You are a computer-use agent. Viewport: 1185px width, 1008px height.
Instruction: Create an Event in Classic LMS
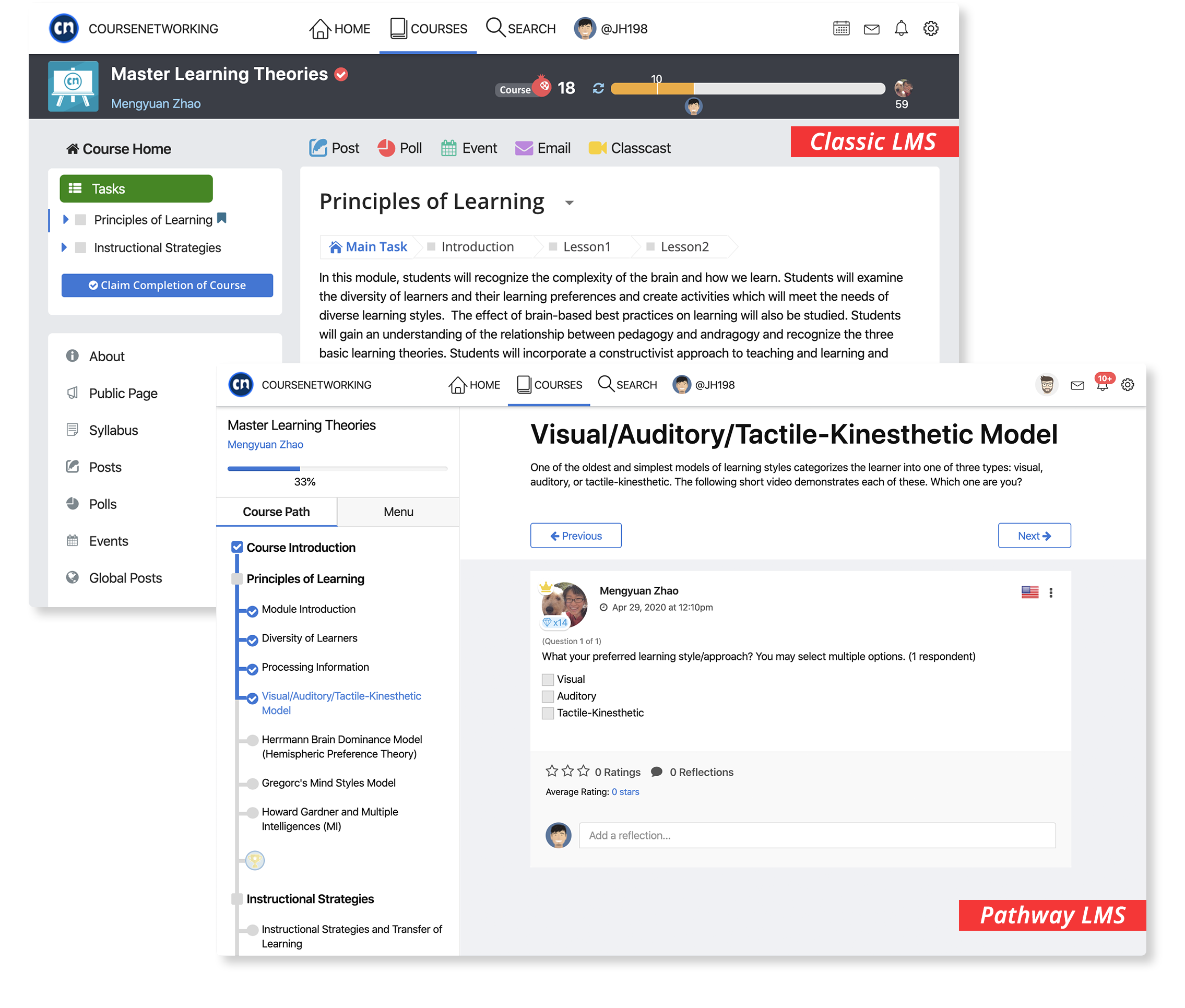click(x=468, y=148)
